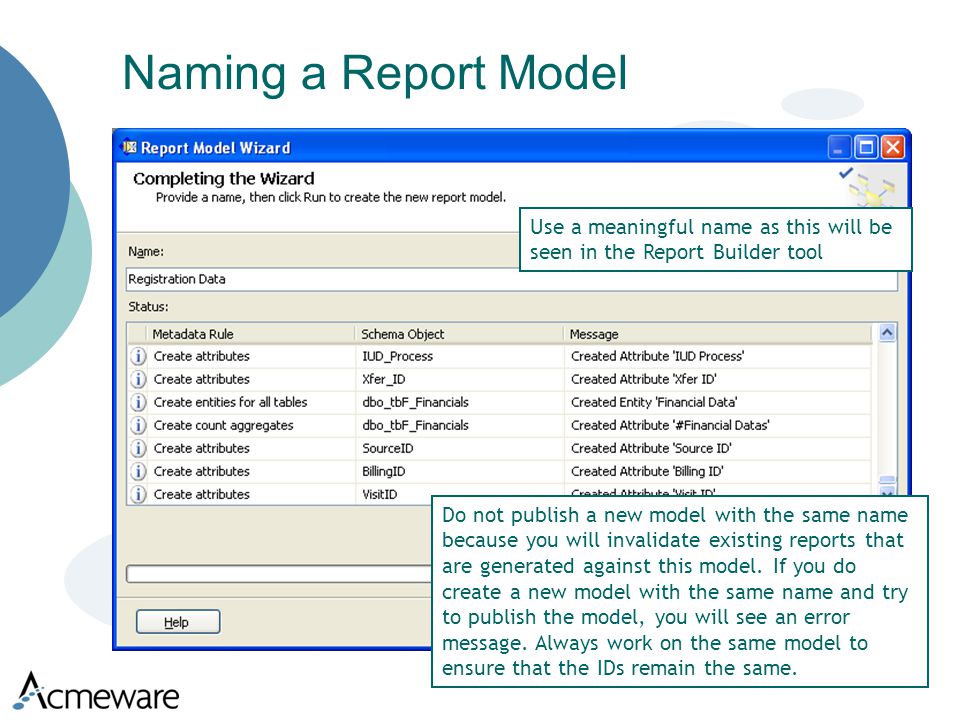Select 'Created Attribute '#Financial Datas'' message
Screen dimensions: 960x720
pos(670,426)
